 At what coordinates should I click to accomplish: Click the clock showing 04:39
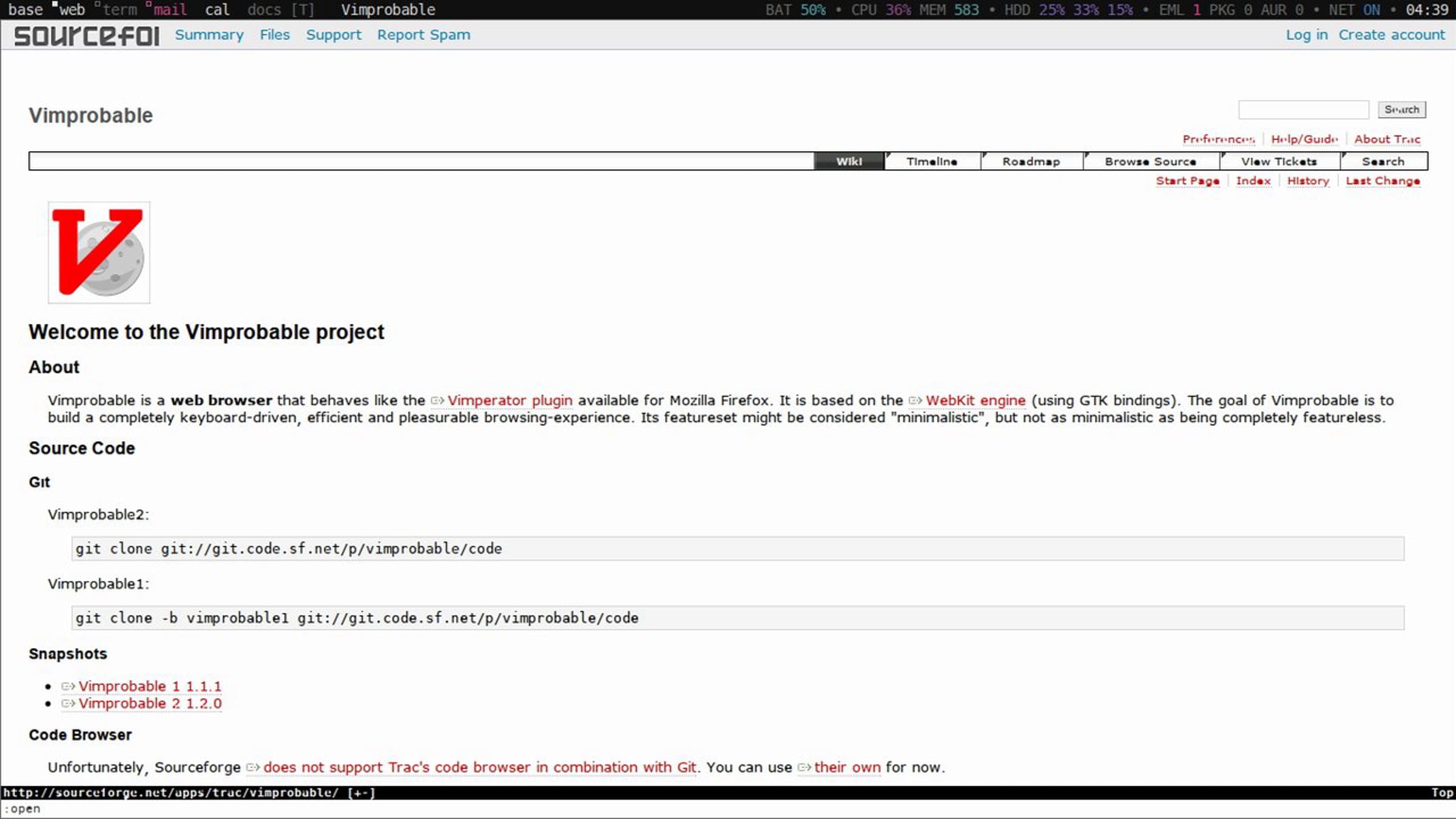[1427, 10]
